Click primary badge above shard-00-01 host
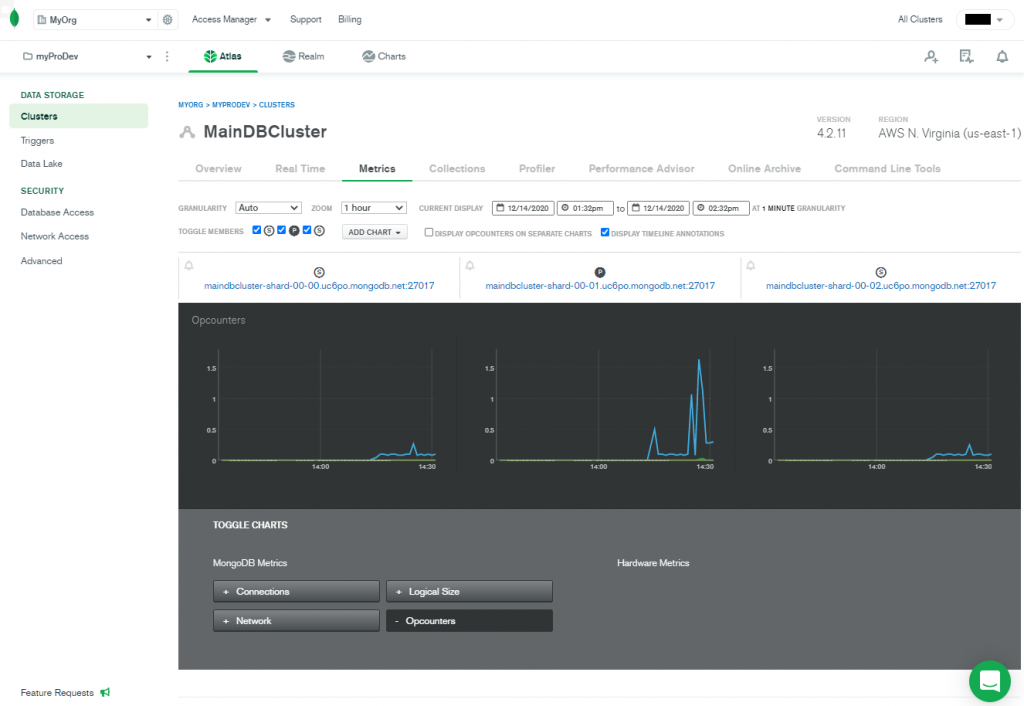Image resolution: width=1024 pixels, height=706 pixels. [x=600, y=272]
